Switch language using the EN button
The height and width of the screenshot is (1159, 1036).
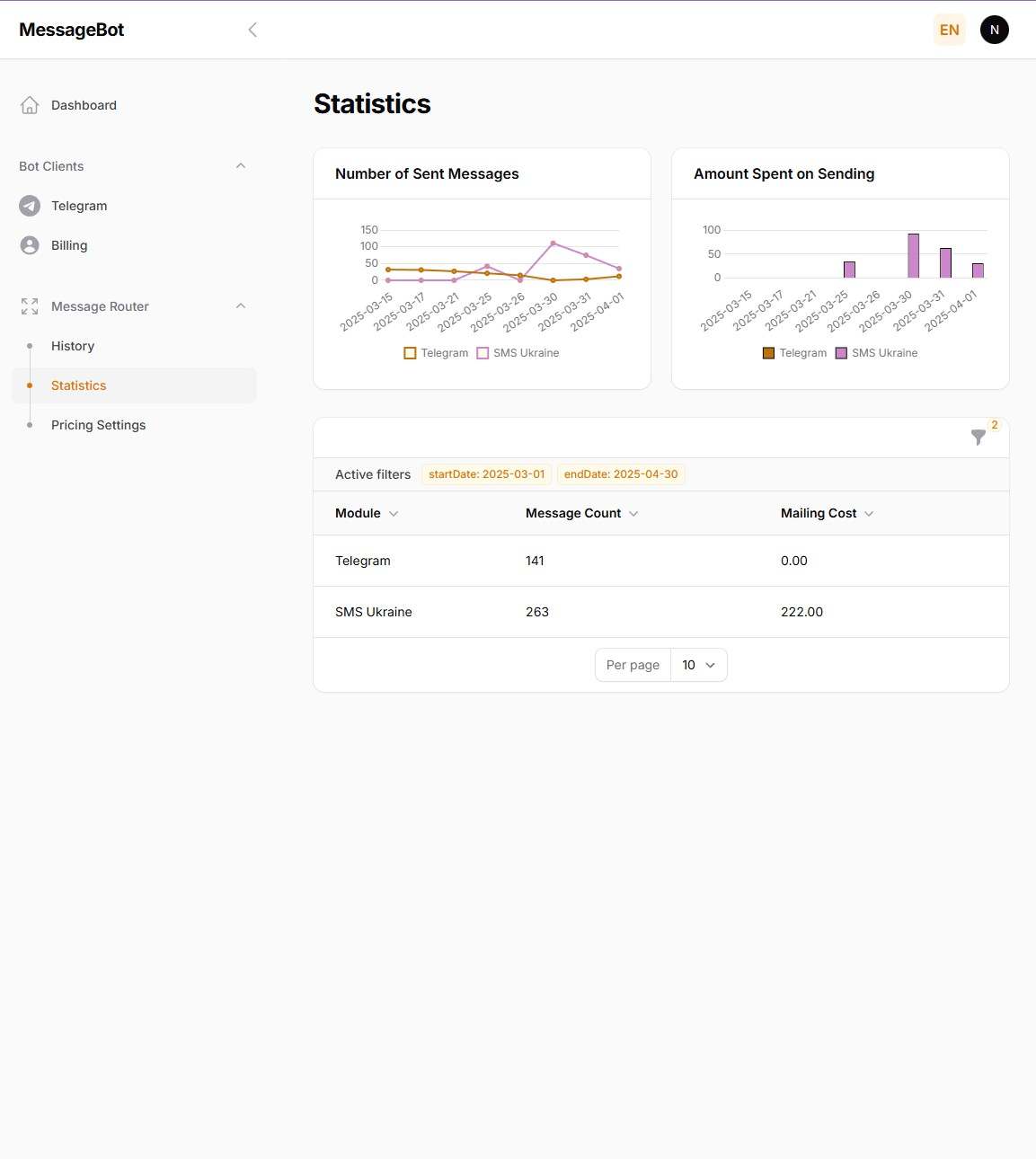tap(949, 30)
